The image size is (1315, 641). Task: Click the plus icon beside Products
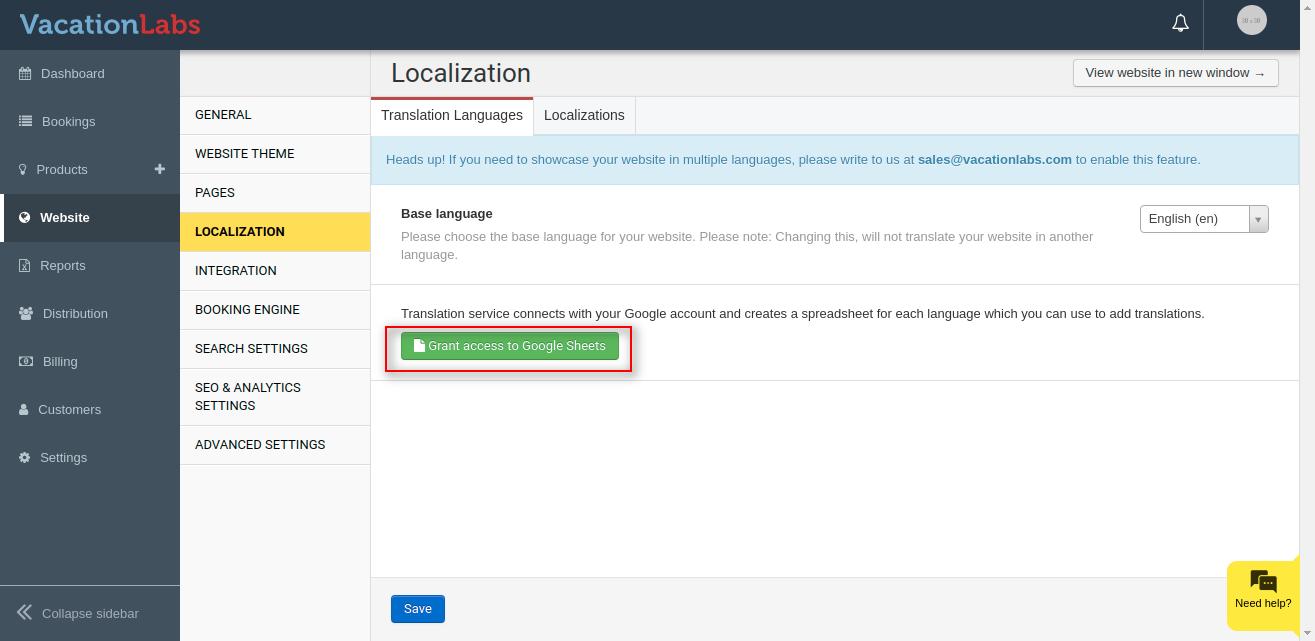coord(159,169)
